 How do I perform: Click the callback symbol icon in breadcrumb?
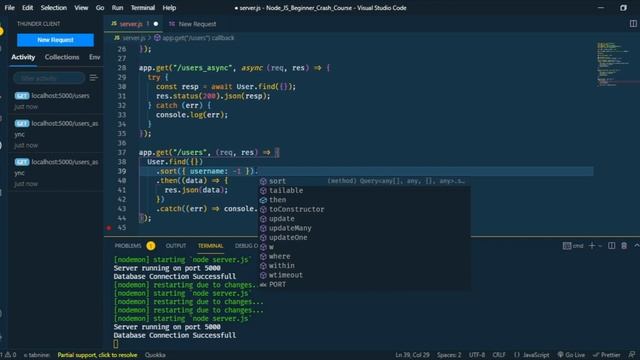pyautogui.click(x=157, y=38)
